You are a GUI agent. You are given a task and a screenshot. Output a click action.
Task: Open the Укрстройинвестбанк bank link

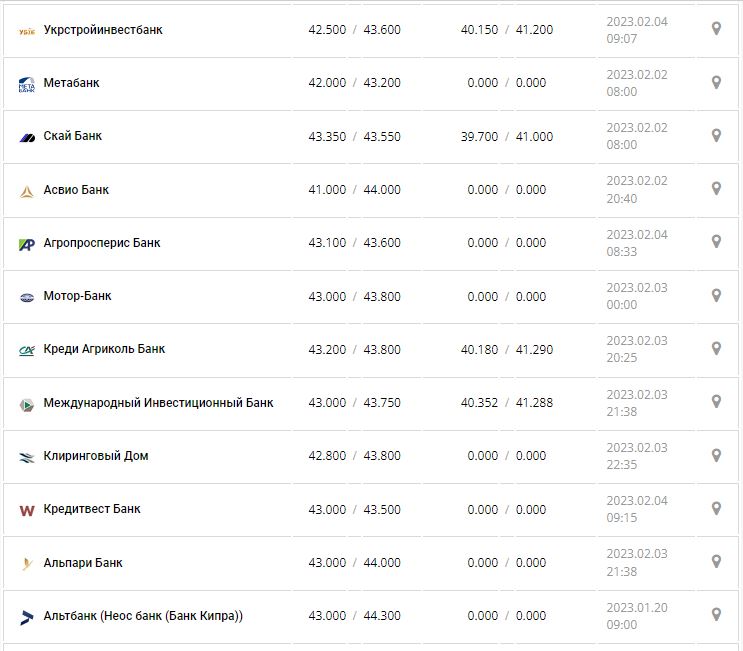point(103,30)
